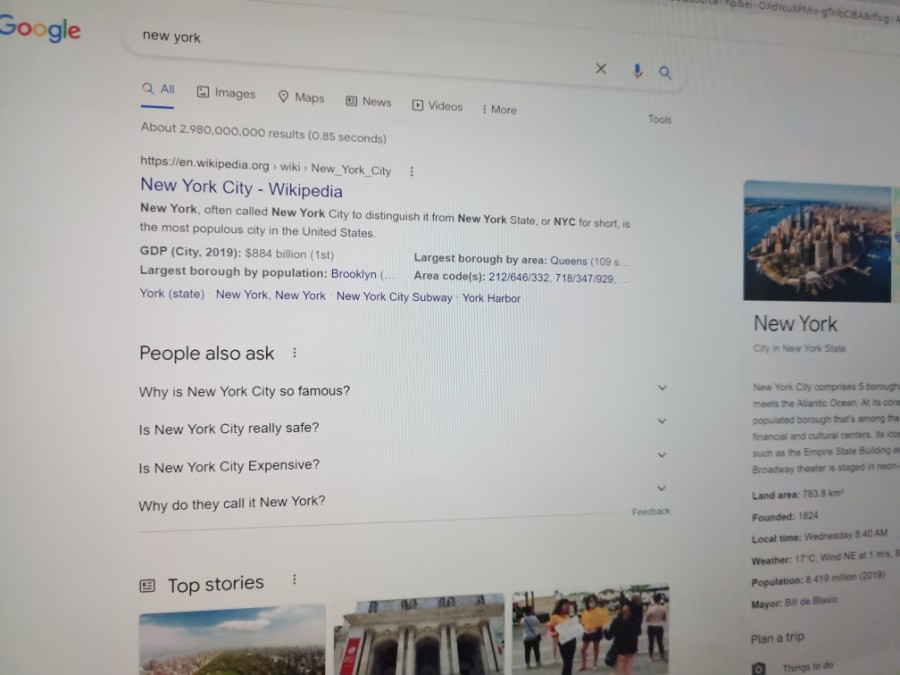Click the Feedback link
The width and height of the screenshot is (900, 675).
pos(651,511)
